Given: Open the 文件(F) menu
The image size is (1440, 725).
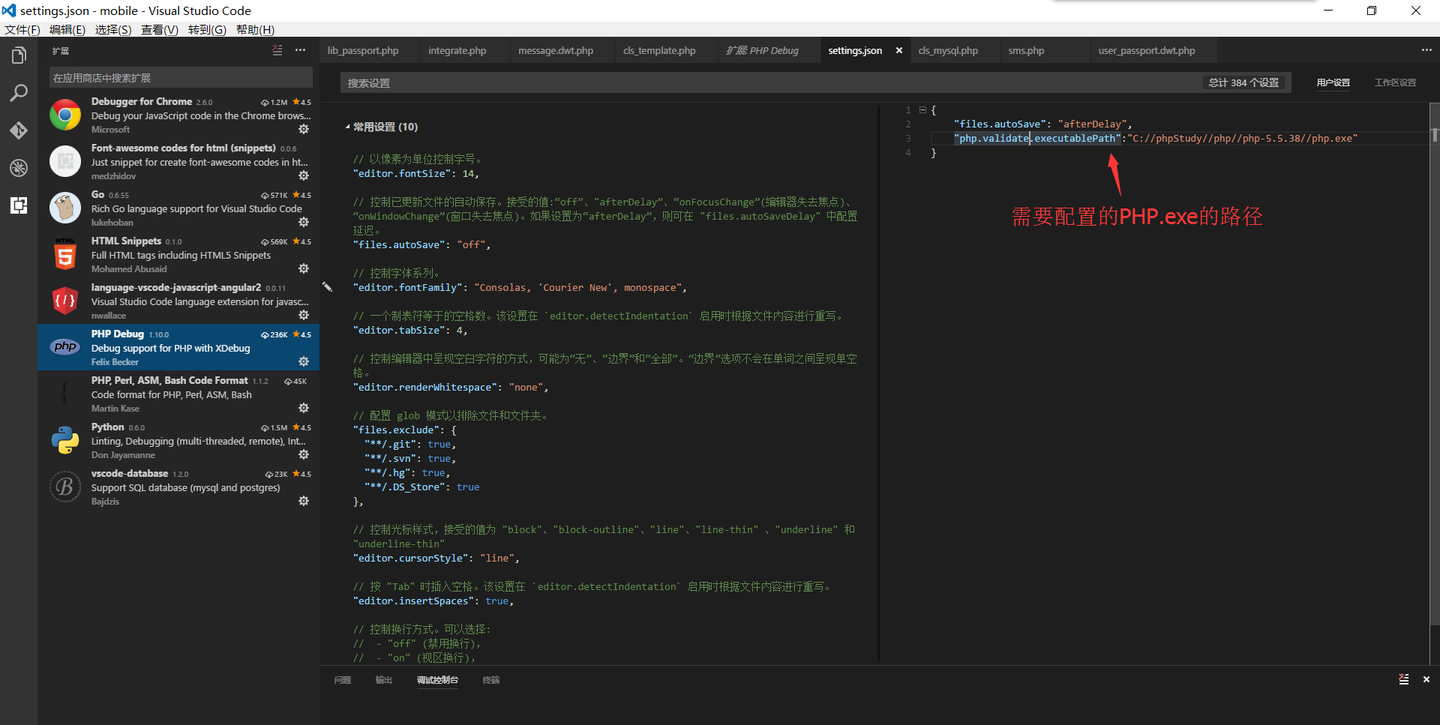Looking at the screenshot, I should 22,30.
